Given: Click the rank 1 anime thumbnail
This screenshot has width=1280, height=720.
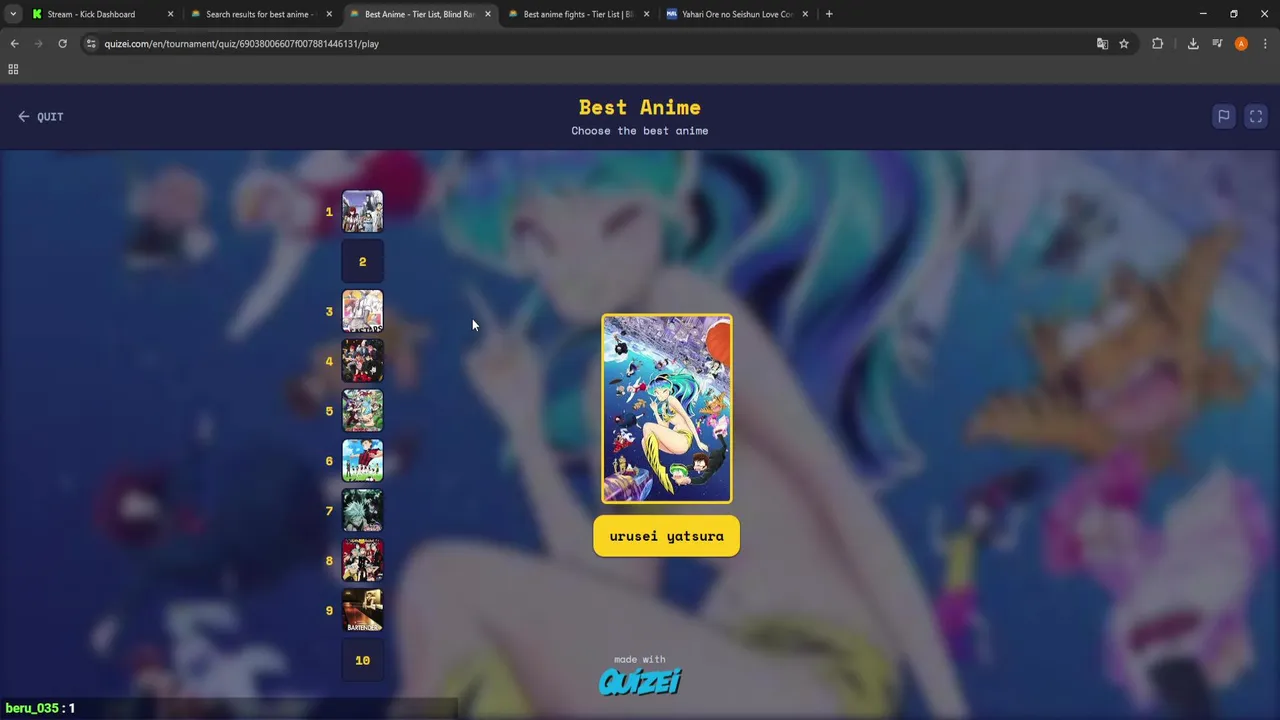Looking at the screenshot, I should click(x=362, y=211).
